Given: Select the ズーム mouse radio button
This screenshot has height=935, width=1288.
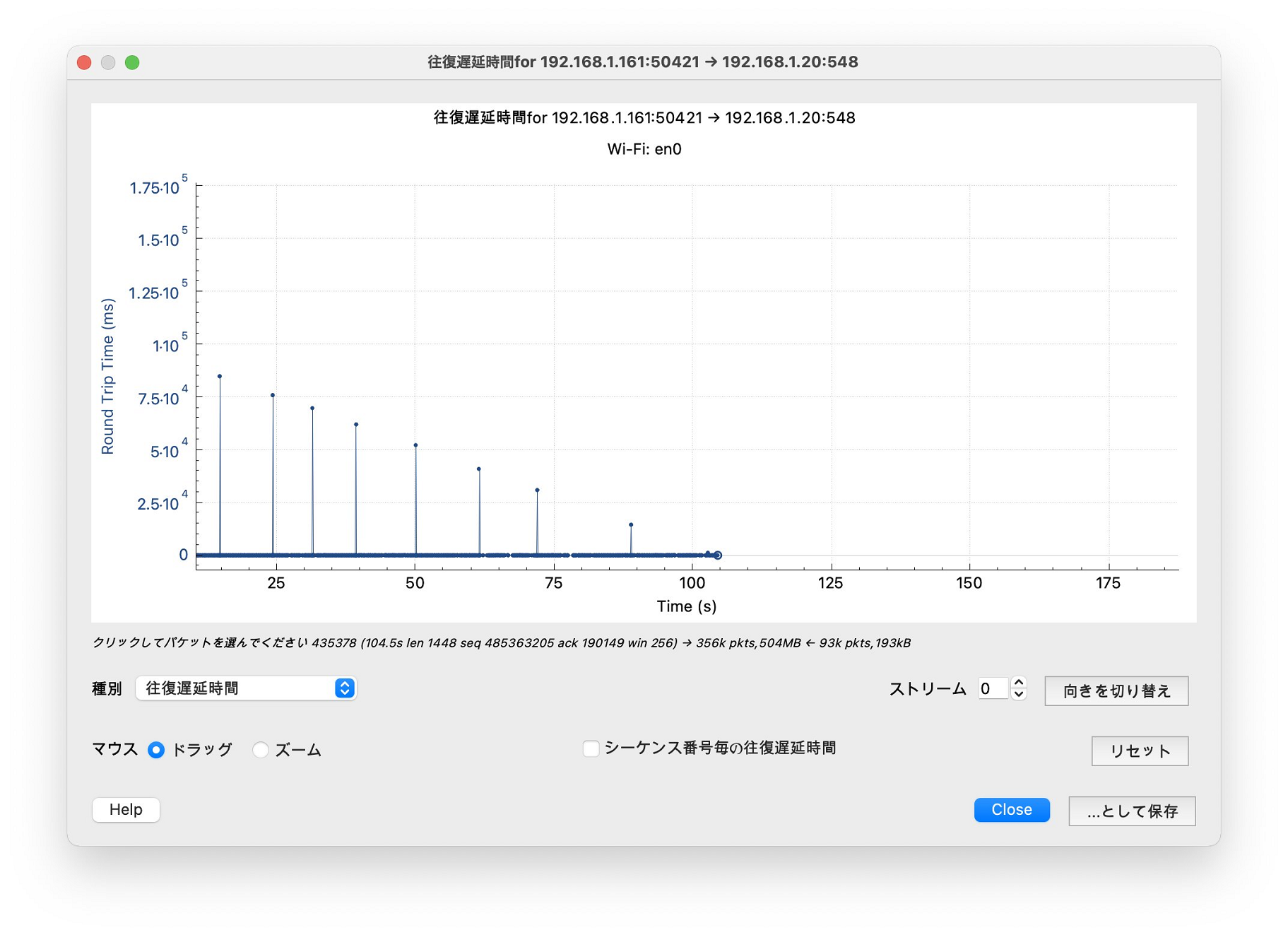Looking at the screenshot, I should (x=261, y=750).
